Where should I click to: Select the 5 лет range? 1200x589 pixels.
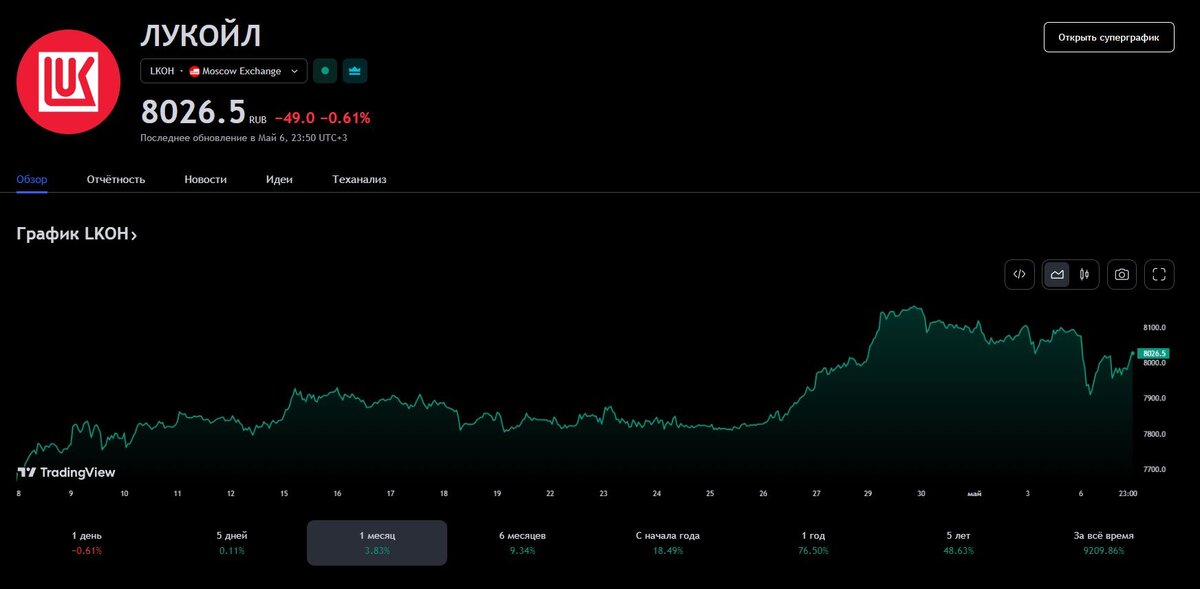(x=957, y=543)
